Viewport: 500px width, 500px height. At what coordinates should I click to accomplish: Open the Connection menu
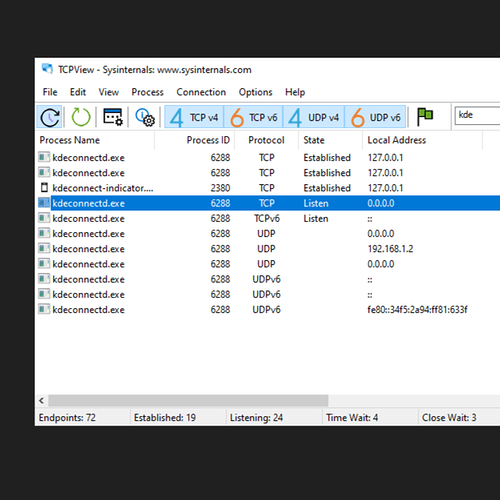pyautogui.click(x=201, y=92)
